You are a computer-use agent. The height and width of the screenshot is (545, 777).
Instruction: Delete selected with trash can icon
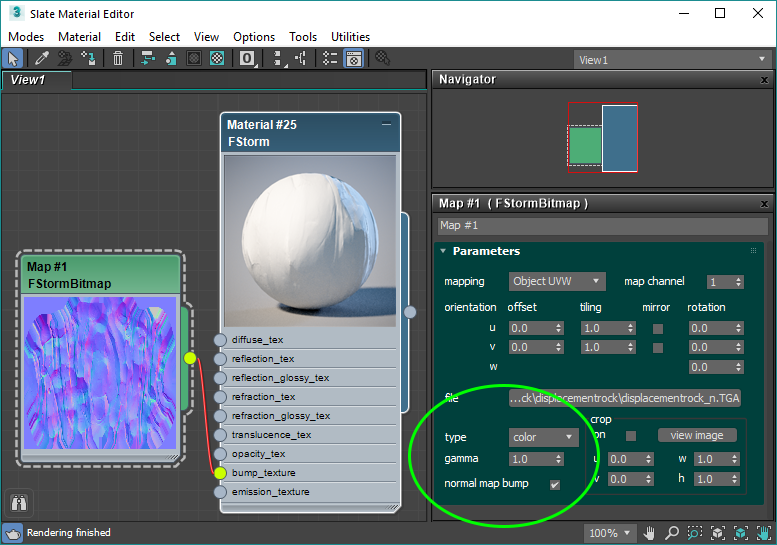117,58
